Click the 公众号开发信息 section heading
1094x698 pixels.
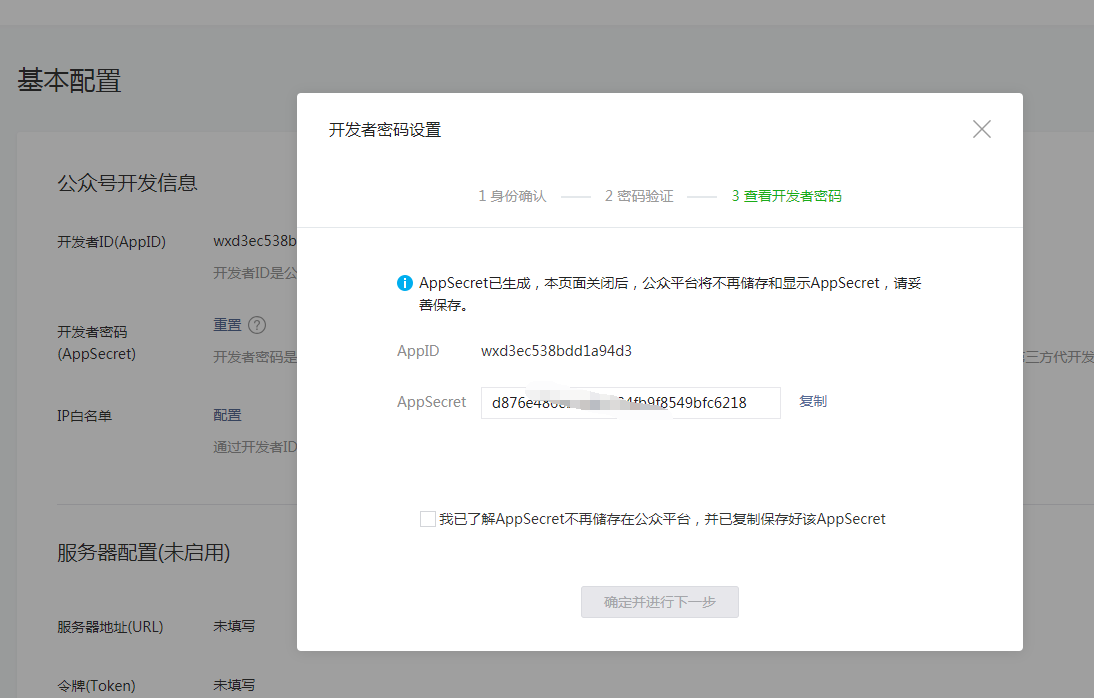127,182
